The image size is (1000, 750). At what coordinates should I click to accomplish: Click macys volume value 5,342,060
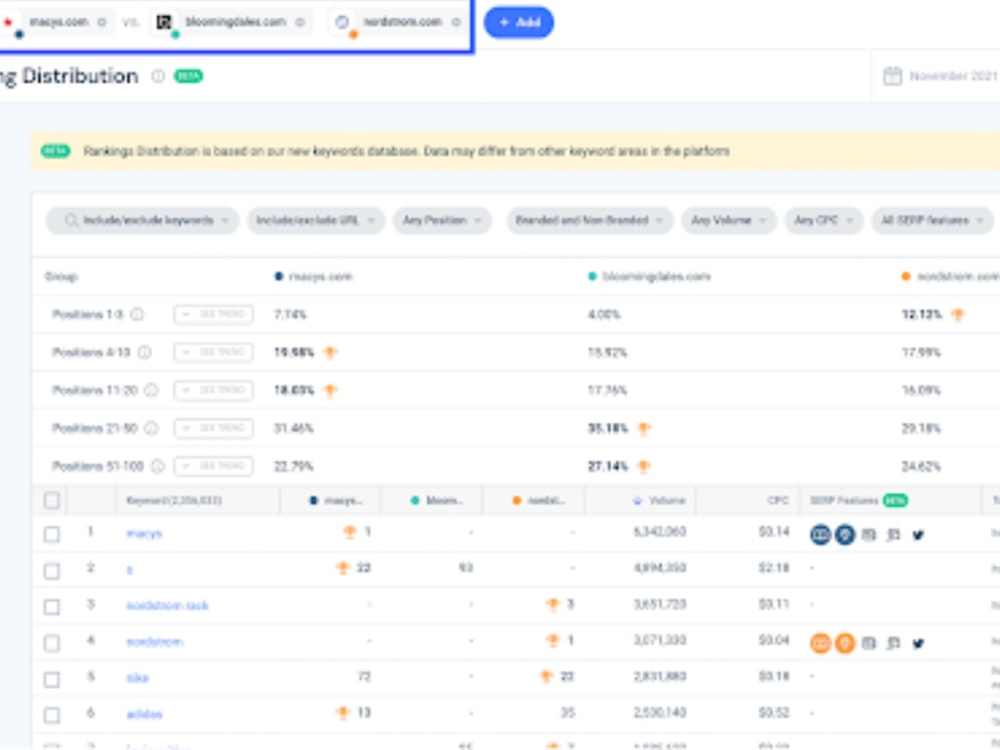pyautogui.click(x=660, y=531)
